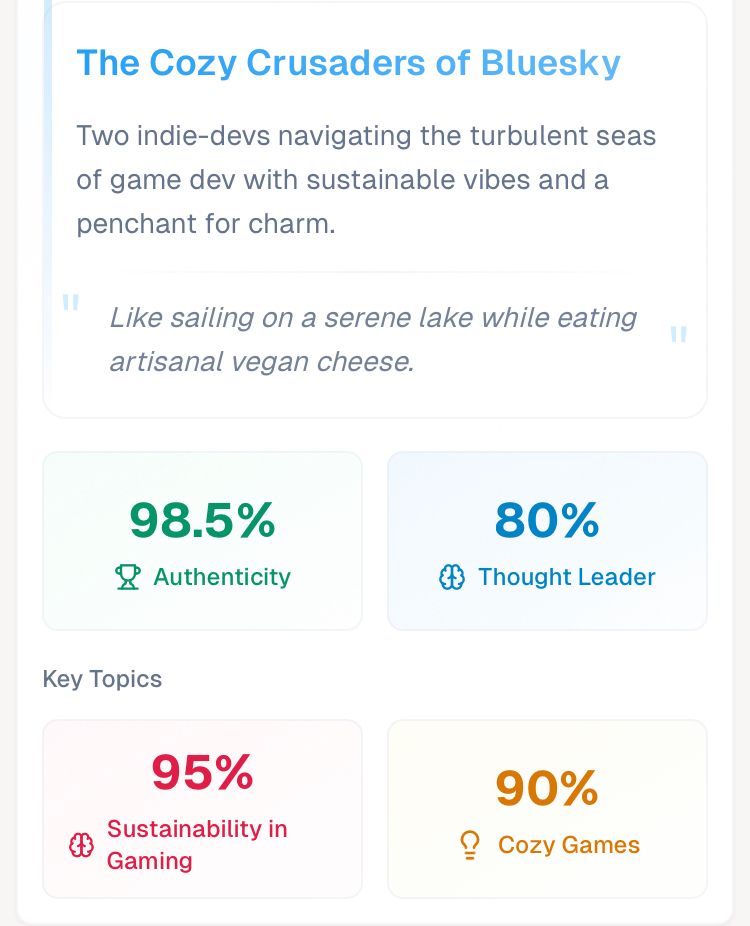Click the "Key Topics" section heading
Viewport: 750px width, 926px height.
tap(102, 679)
